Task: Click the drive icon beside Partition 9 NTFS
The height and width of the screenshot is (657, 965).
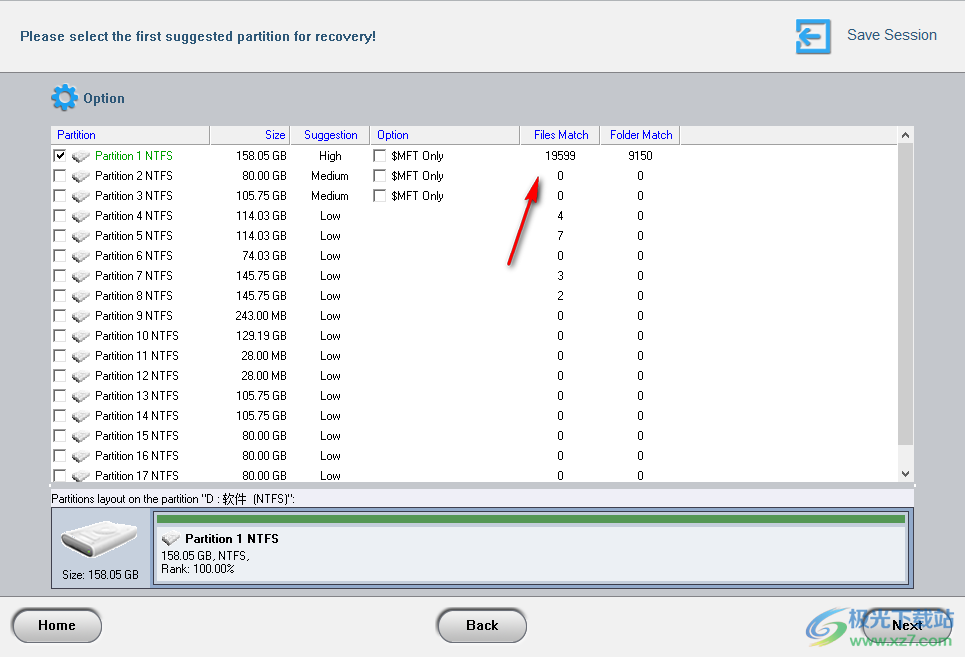Action: 81,316
